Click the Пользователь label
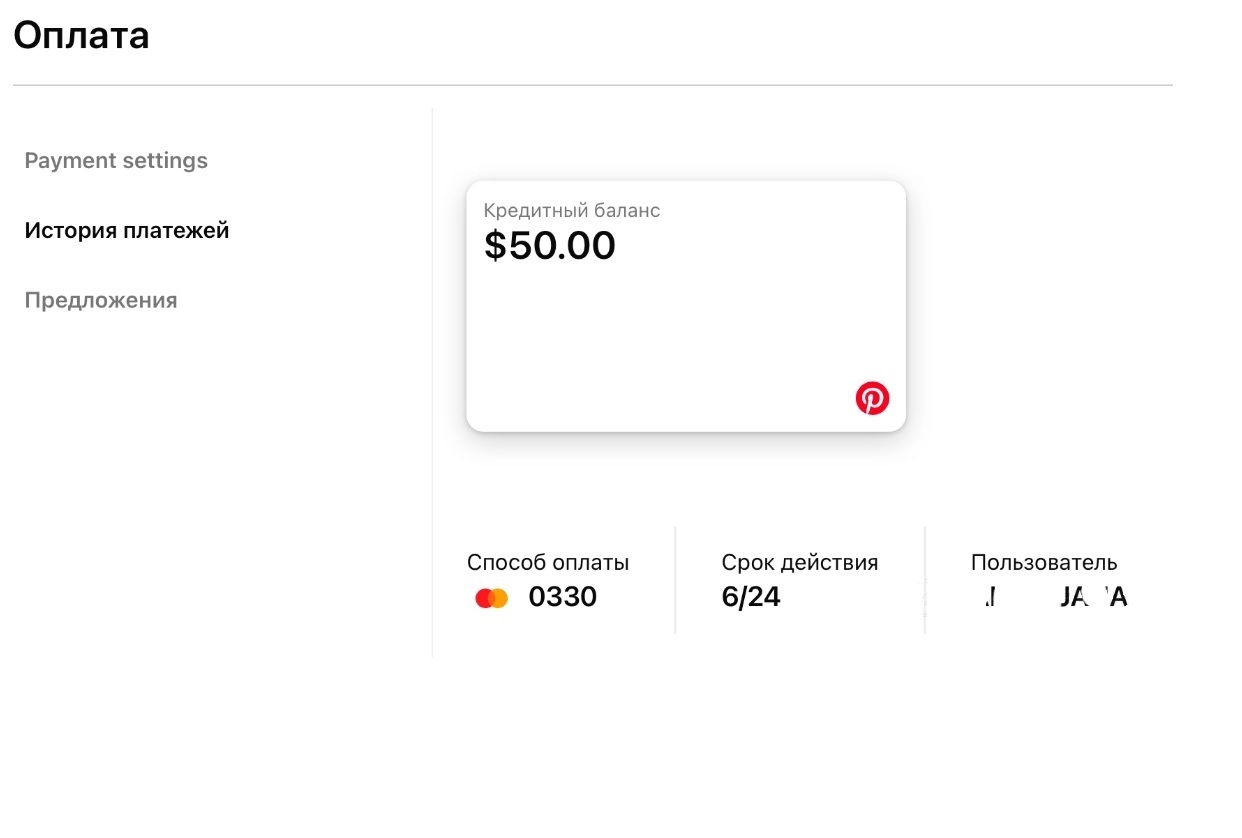This screenshot has width=1242, height=838. pyautogui.click(x=1044, y=563)
